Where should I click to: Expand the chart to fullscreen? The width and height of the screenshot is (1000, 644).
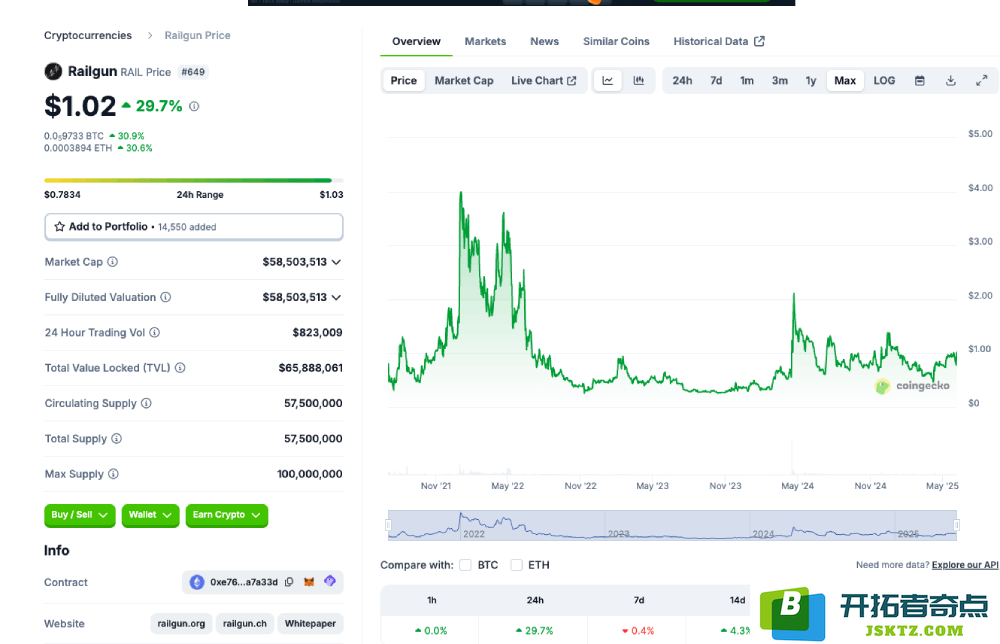[x=982, y=80]
